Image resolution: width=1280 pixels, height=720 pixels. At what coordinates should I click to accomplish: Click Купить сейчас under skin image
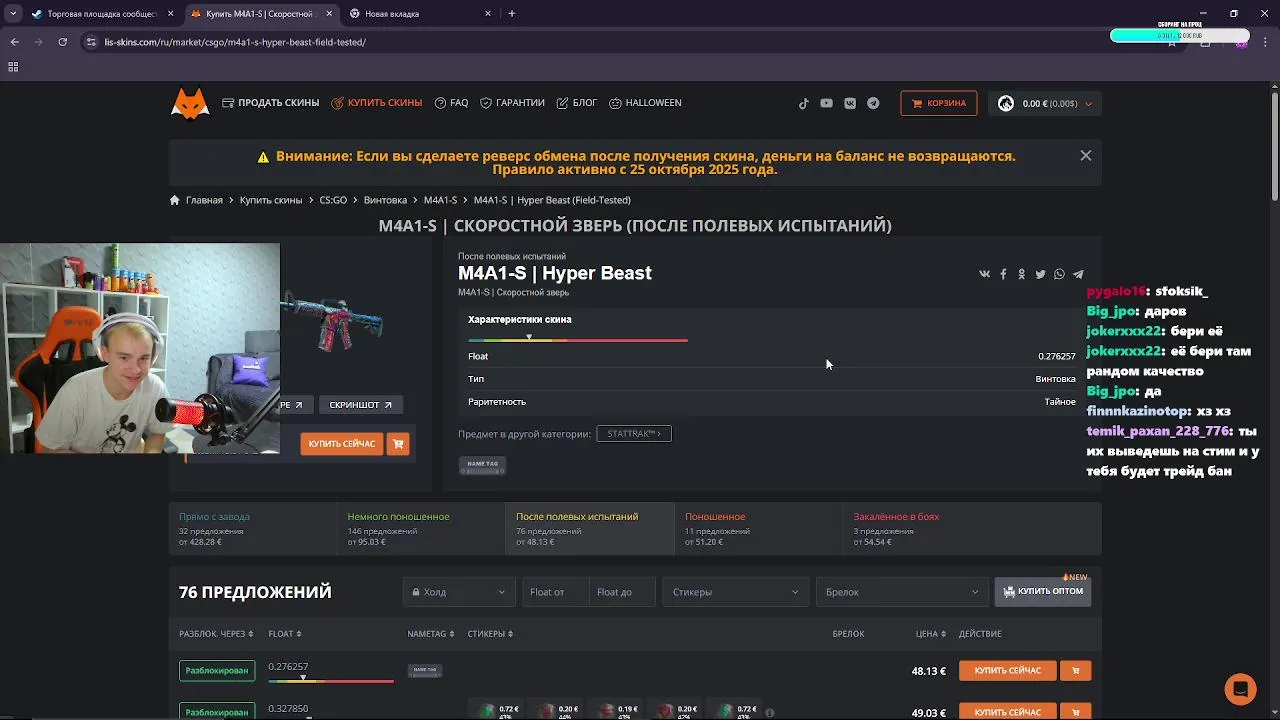click(341, 444)
